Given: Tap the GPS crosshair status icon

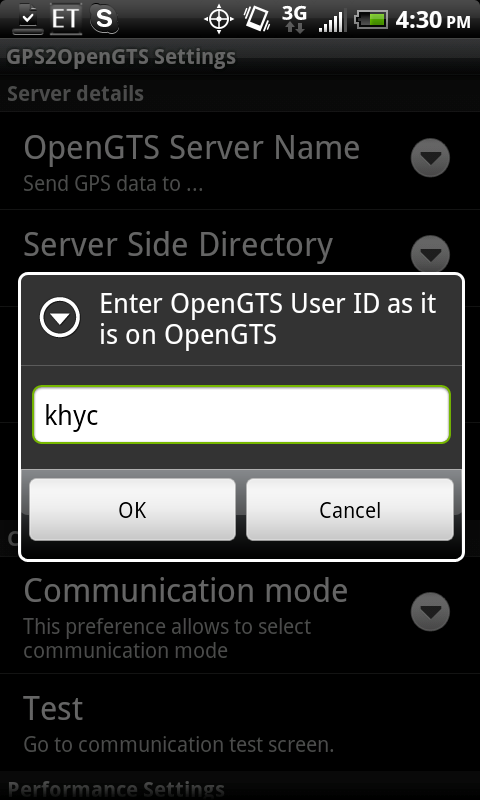Looking at the screenshot, I should [218, 19].
